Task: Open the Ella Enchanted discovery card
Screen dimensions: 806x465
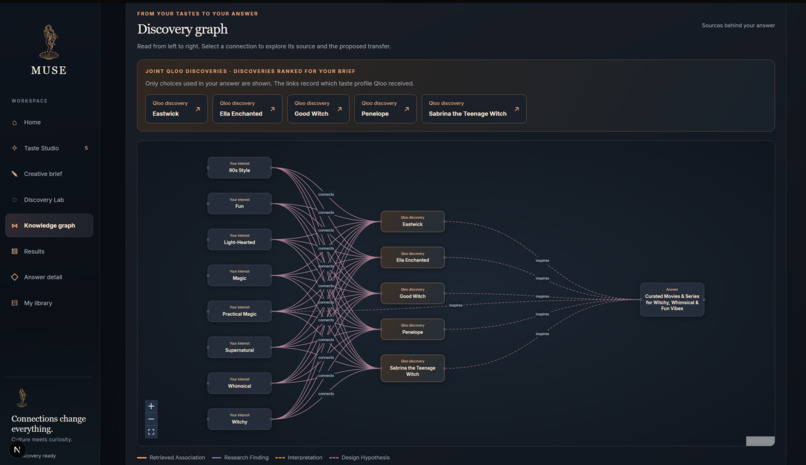Action: coord(247,108)
